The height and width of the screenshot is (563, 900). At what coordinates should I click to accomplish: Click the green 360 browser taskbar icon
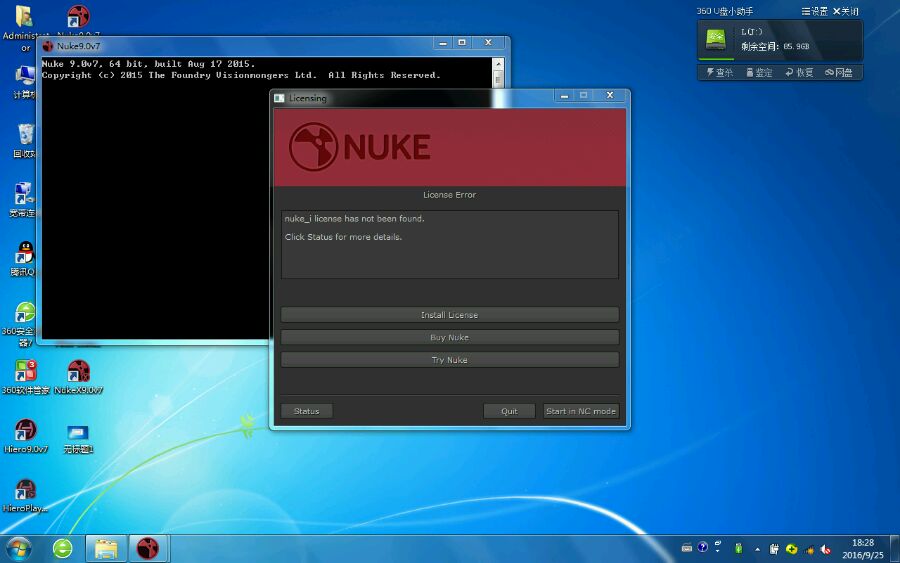[x=63, y=548]
